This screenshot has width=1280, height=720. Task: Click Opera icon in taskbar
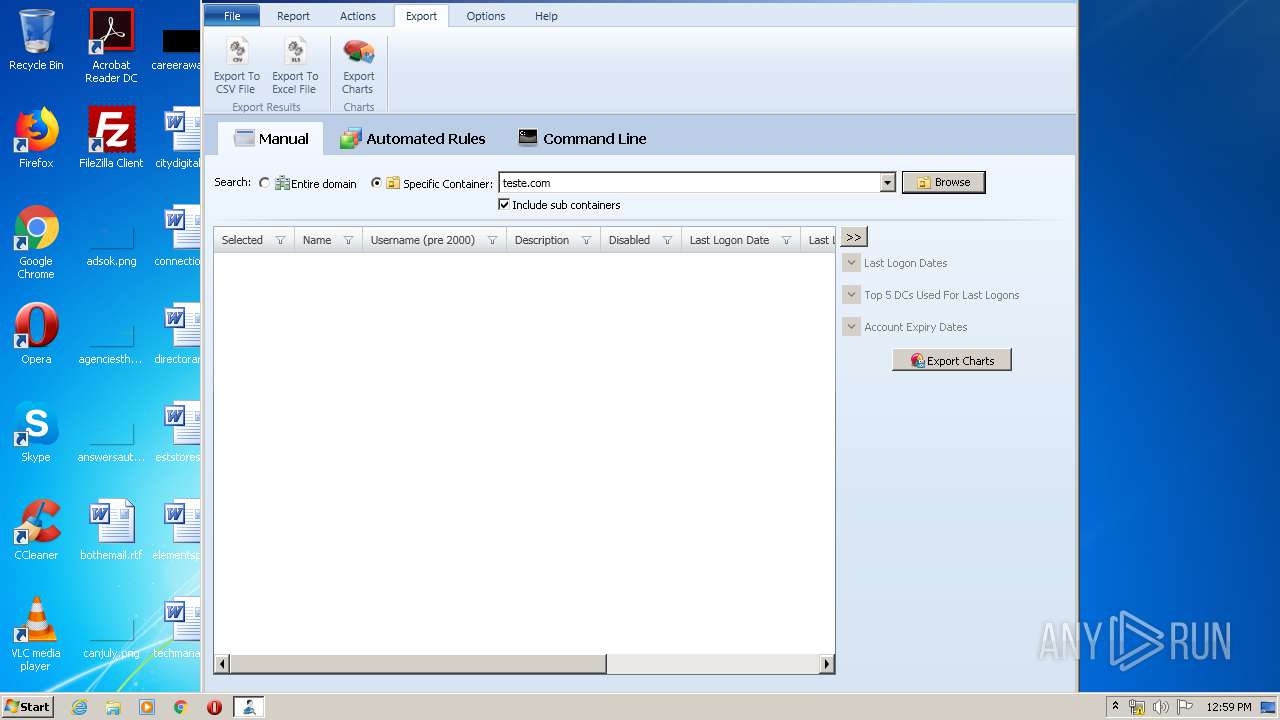click(214, 707)
